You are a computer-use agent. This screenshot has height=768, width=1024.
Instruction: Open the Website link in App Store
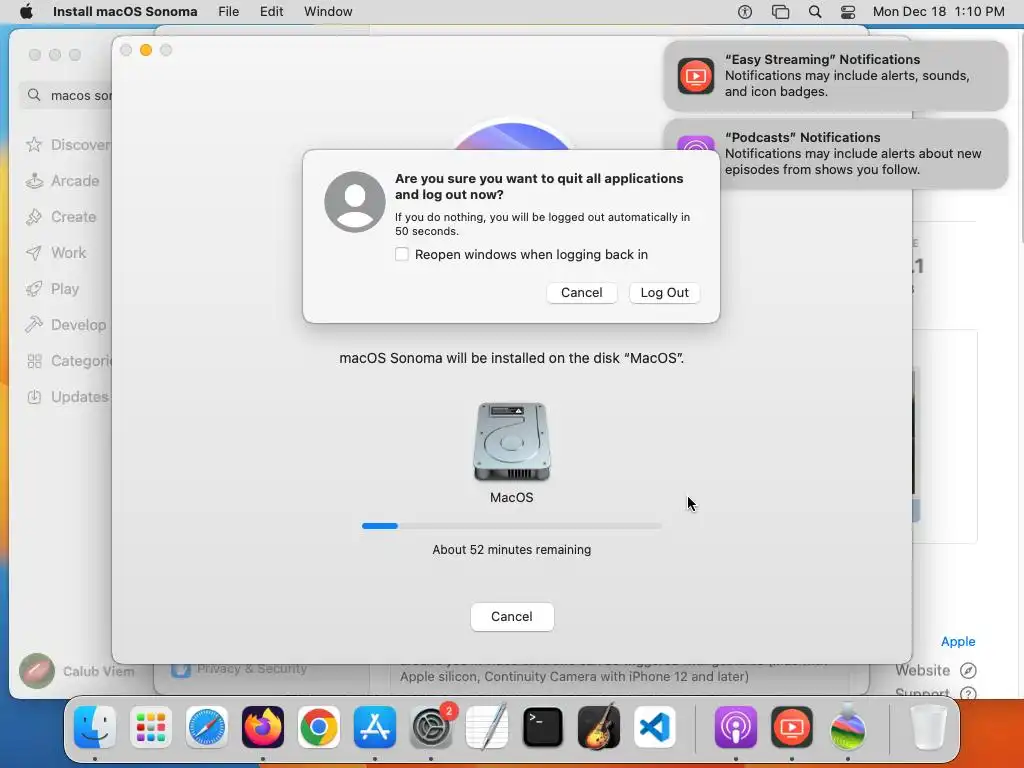935,670
